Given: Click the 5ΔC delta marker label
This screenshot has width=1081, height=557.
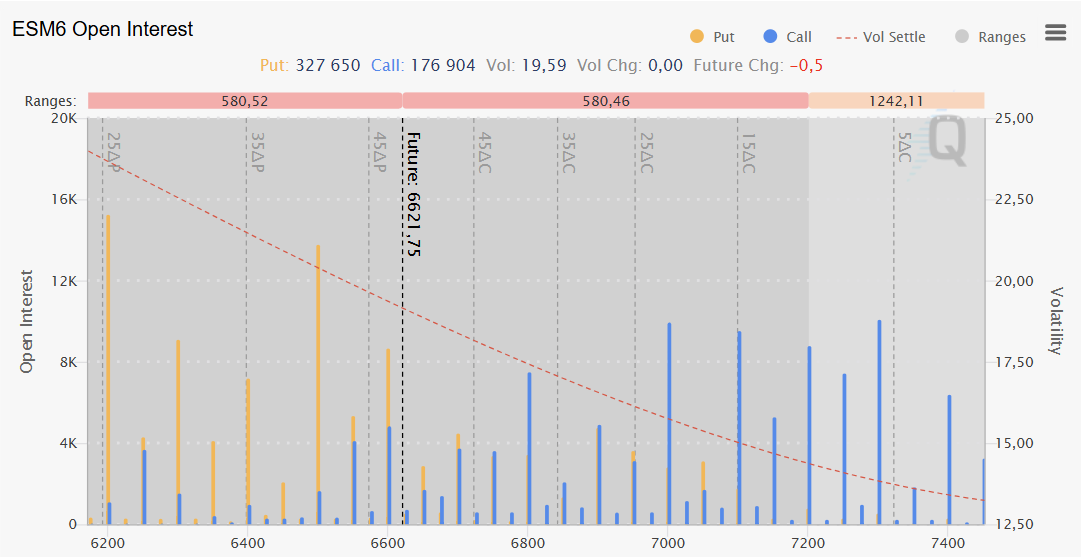Looking at the screenshot, I should pos(904,147).
